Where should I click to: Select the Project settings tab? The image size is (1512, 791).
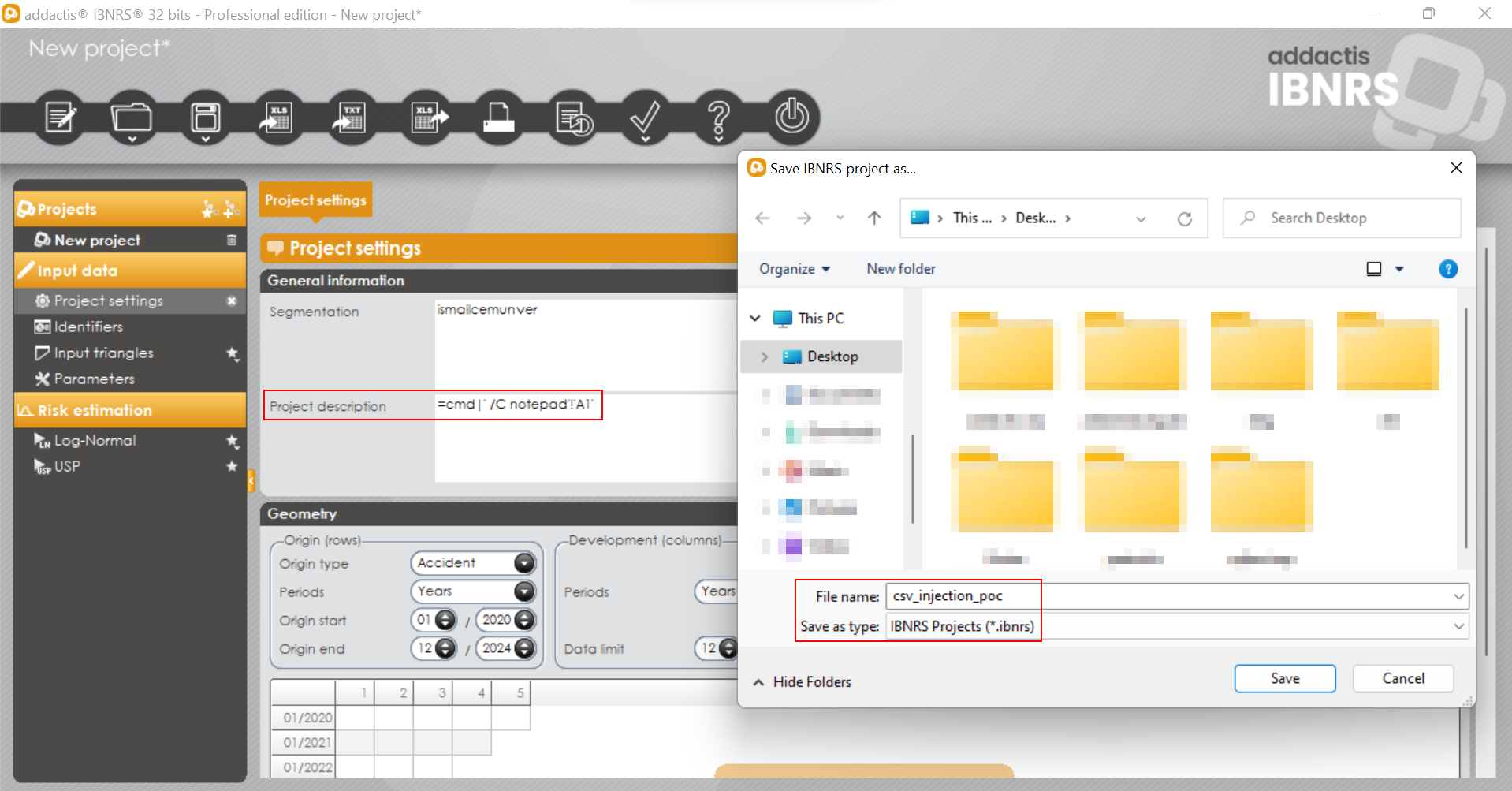coord(315,200)
